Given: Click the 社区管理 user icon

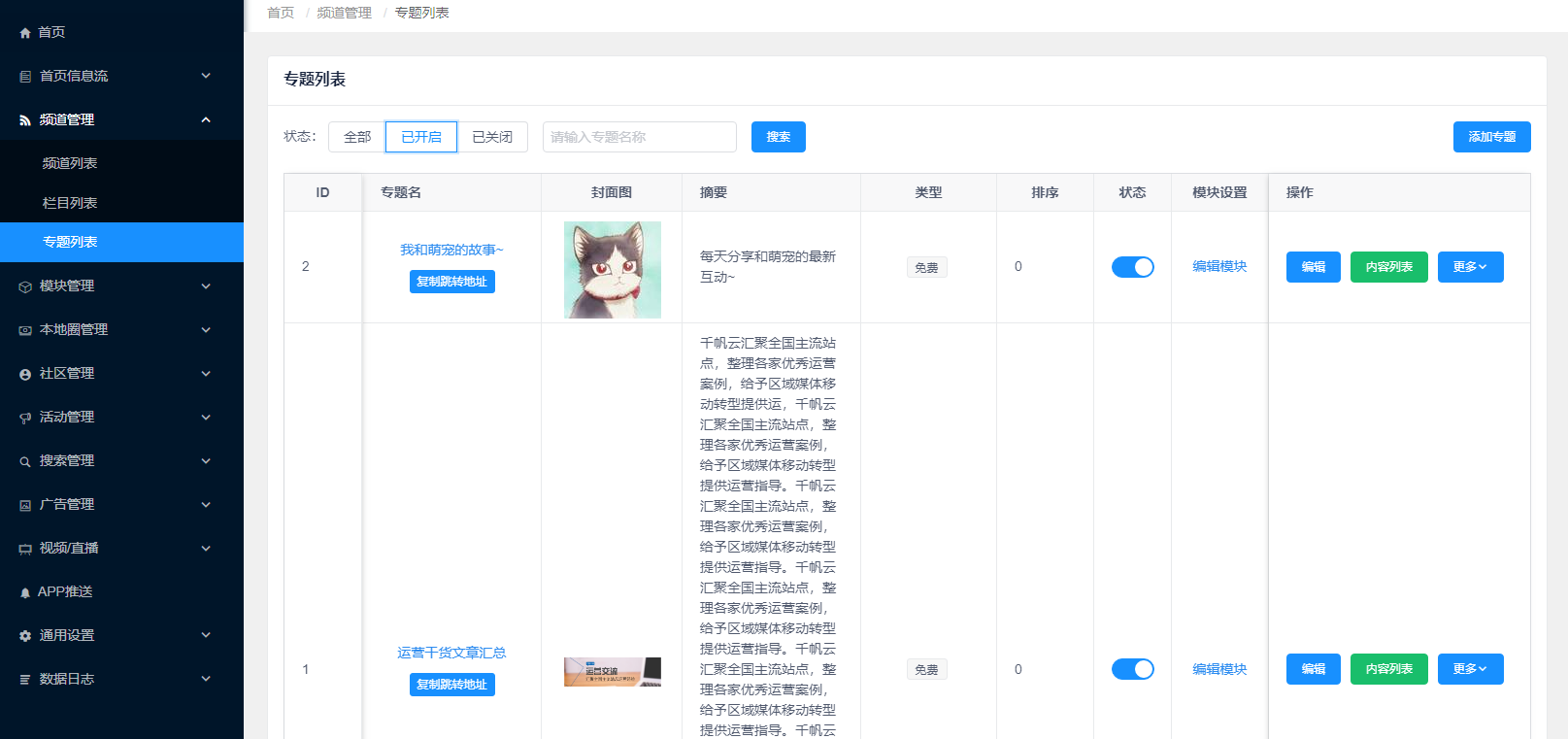Looking at the screenshot, I should tap(25, 374).
